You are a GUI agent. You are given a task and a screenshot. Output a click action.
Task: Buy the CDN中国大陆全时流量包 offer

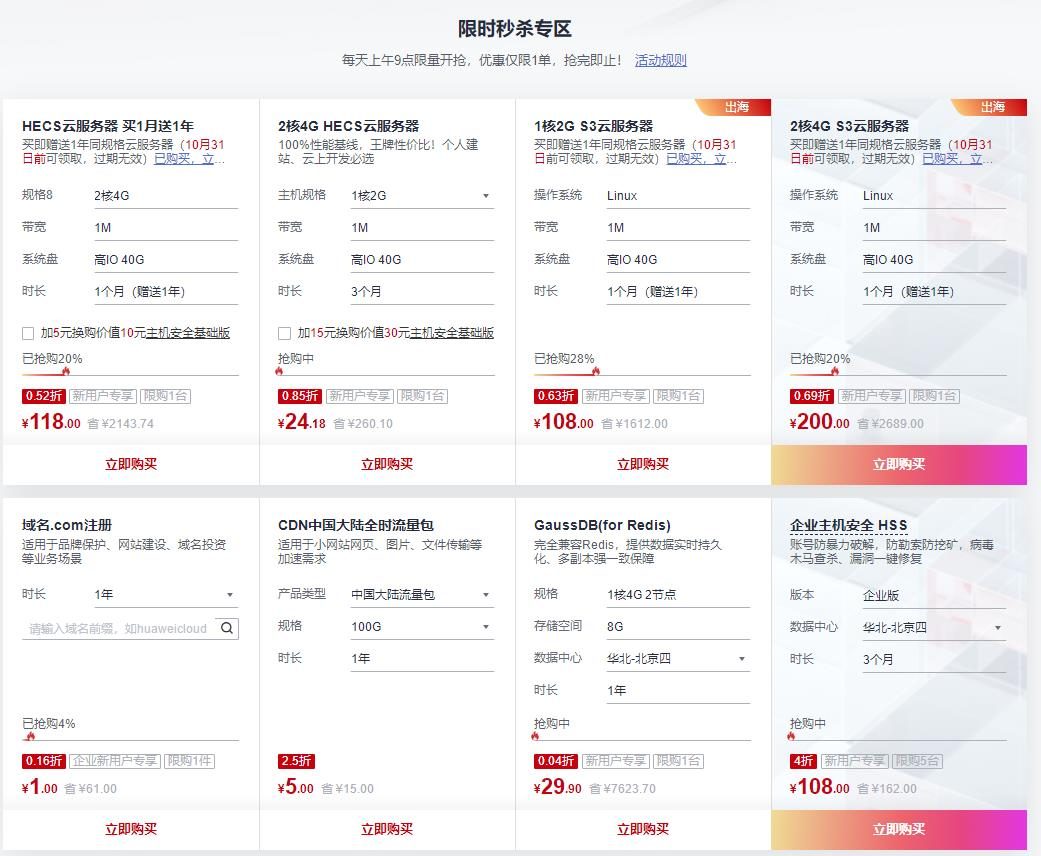pyautogui.click(x=387, y=829)
